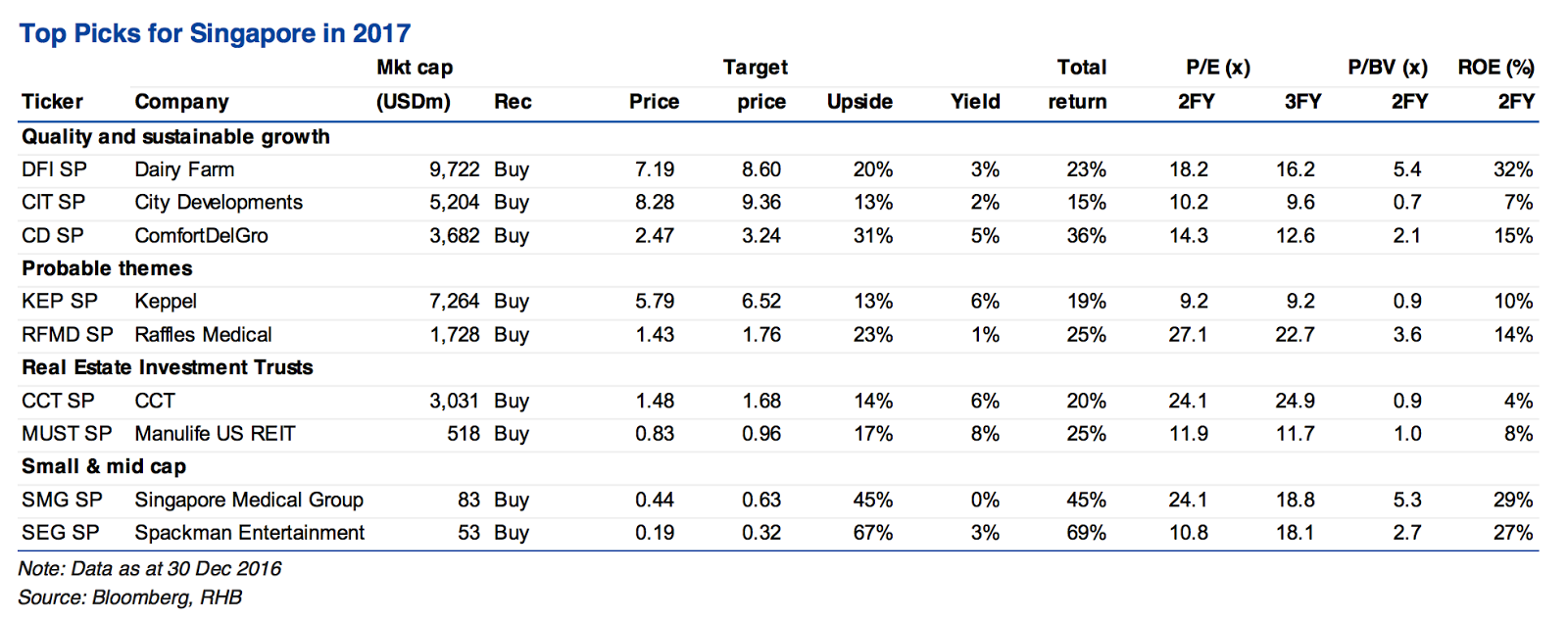Select the Singapore Medical Group name
The image size is (1568, 621).
coord(249,501)
